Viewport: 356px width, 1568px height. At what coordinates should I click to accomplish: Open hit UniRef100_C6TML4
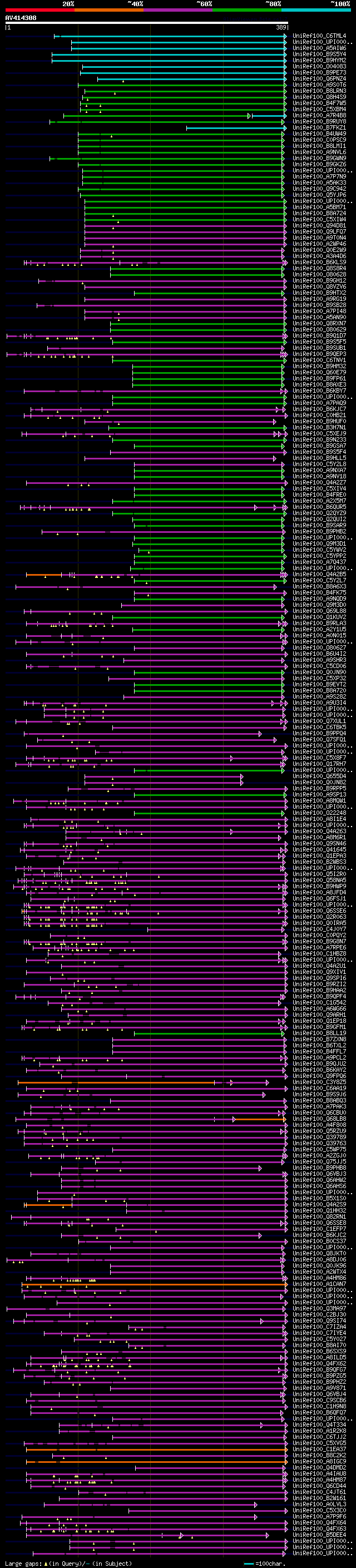click(319, 36)
